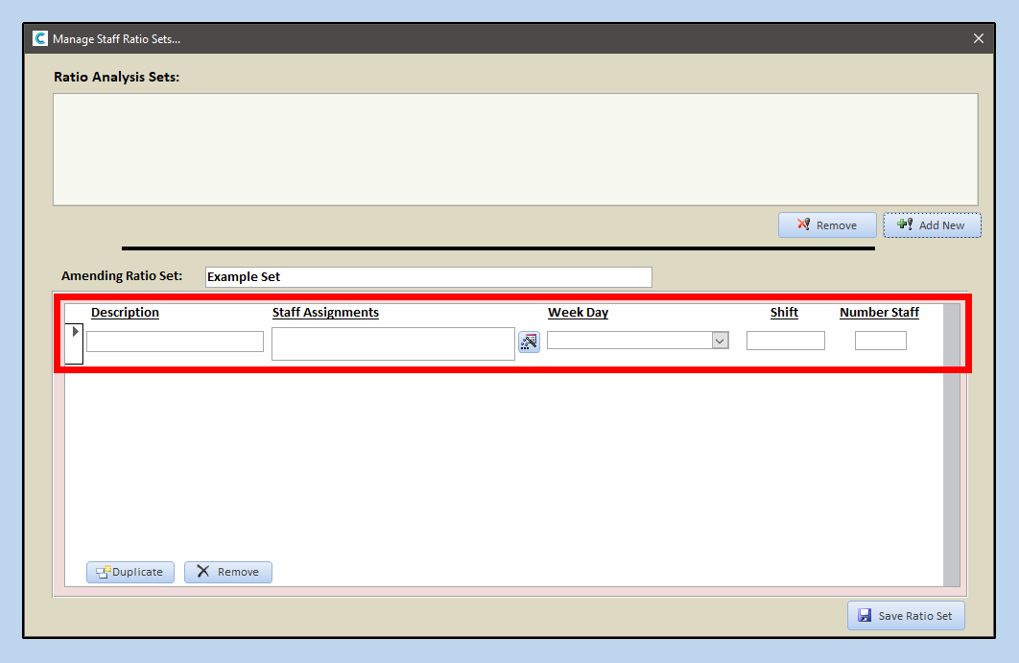Click the Ratio Analysis Sets list box
Viewport: 1019px width, 663px height.
515,150
